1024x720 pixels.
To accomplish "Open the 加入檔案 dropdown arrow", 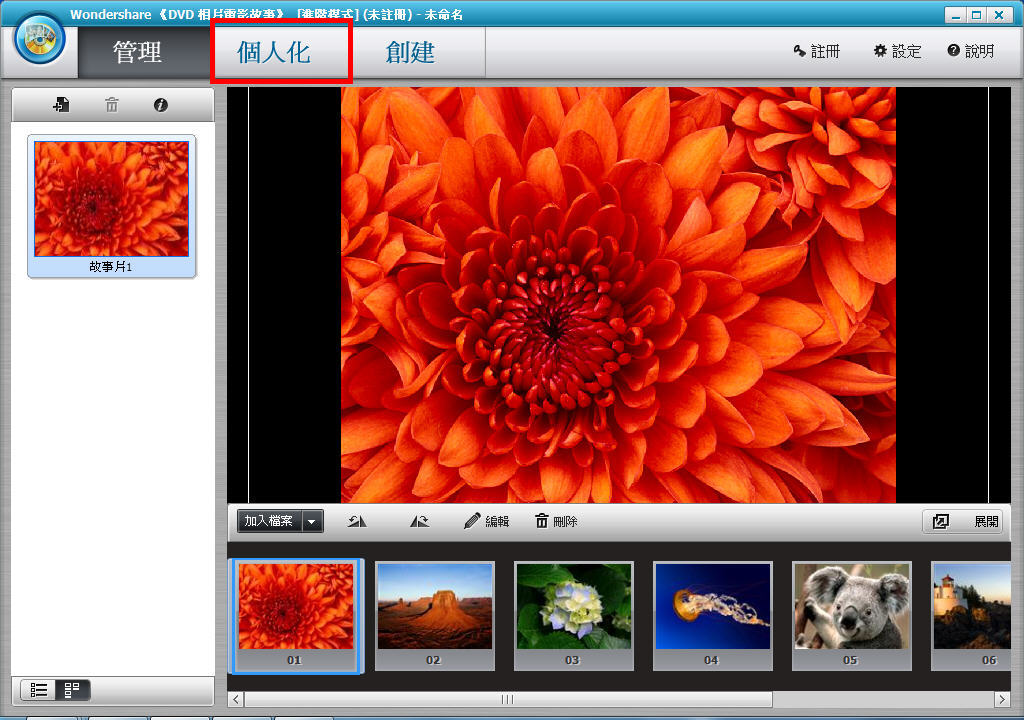I will [x=312, y=521].
